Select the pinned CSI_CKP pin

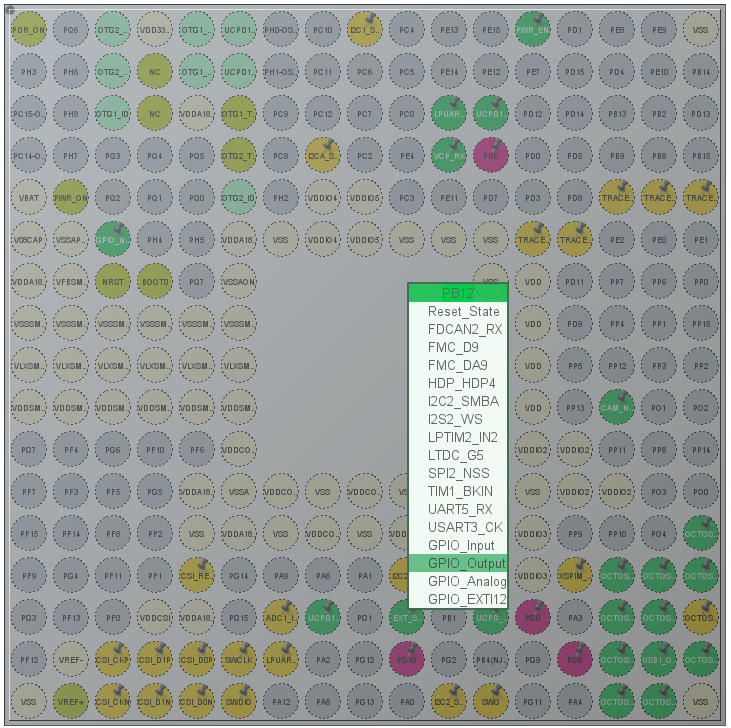click(113, 659)
